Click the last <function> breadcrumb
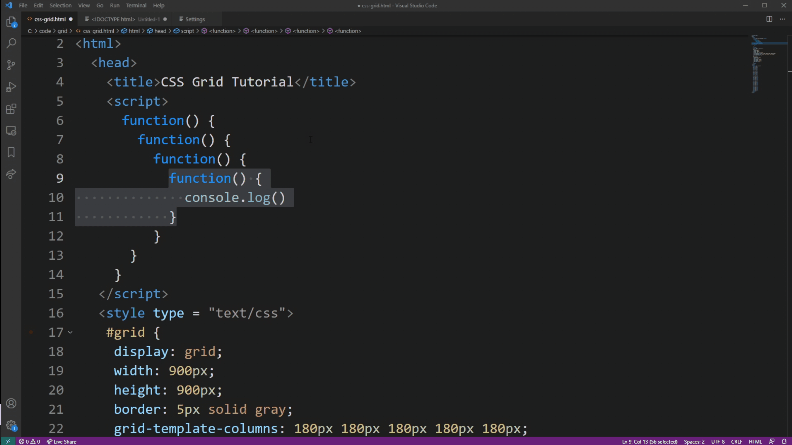792x445 pixels. click(344, 31)
